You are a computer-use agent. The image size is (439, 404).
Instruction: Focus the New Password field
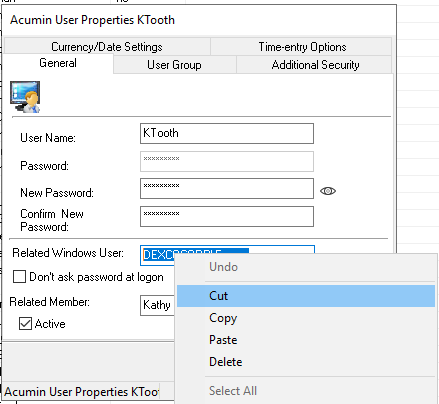[227, 188]
